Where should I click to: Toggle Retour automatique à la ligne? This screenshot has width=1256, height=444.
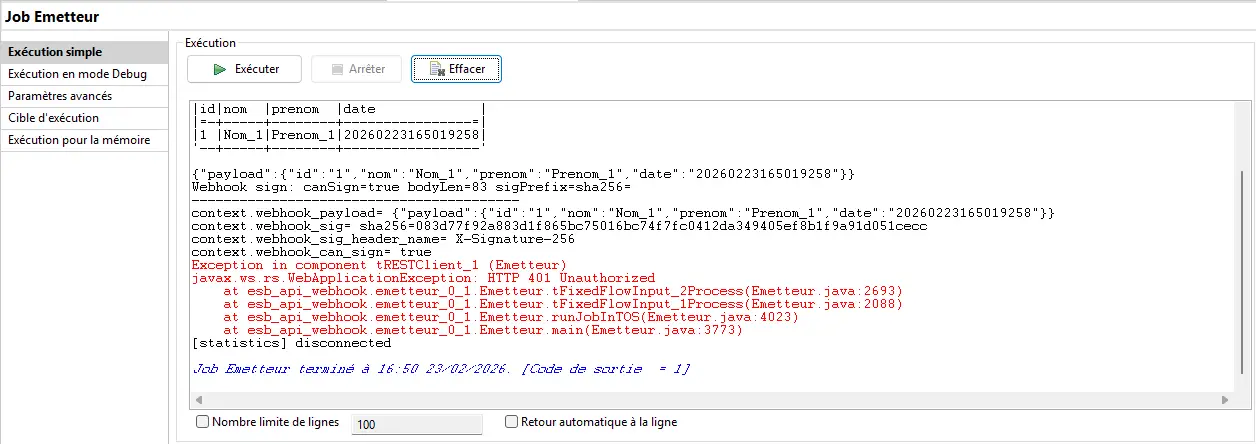[512, 422]
